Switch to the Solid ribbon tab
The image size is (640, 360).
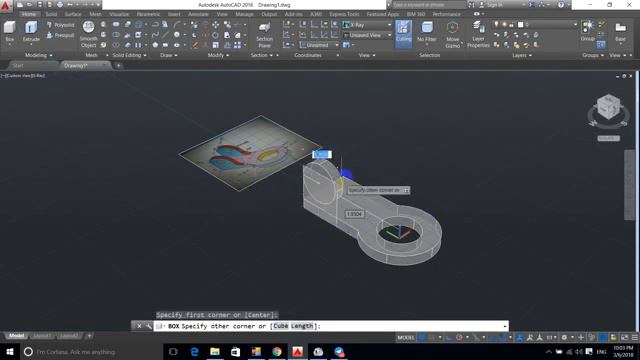tap(51, 14)
